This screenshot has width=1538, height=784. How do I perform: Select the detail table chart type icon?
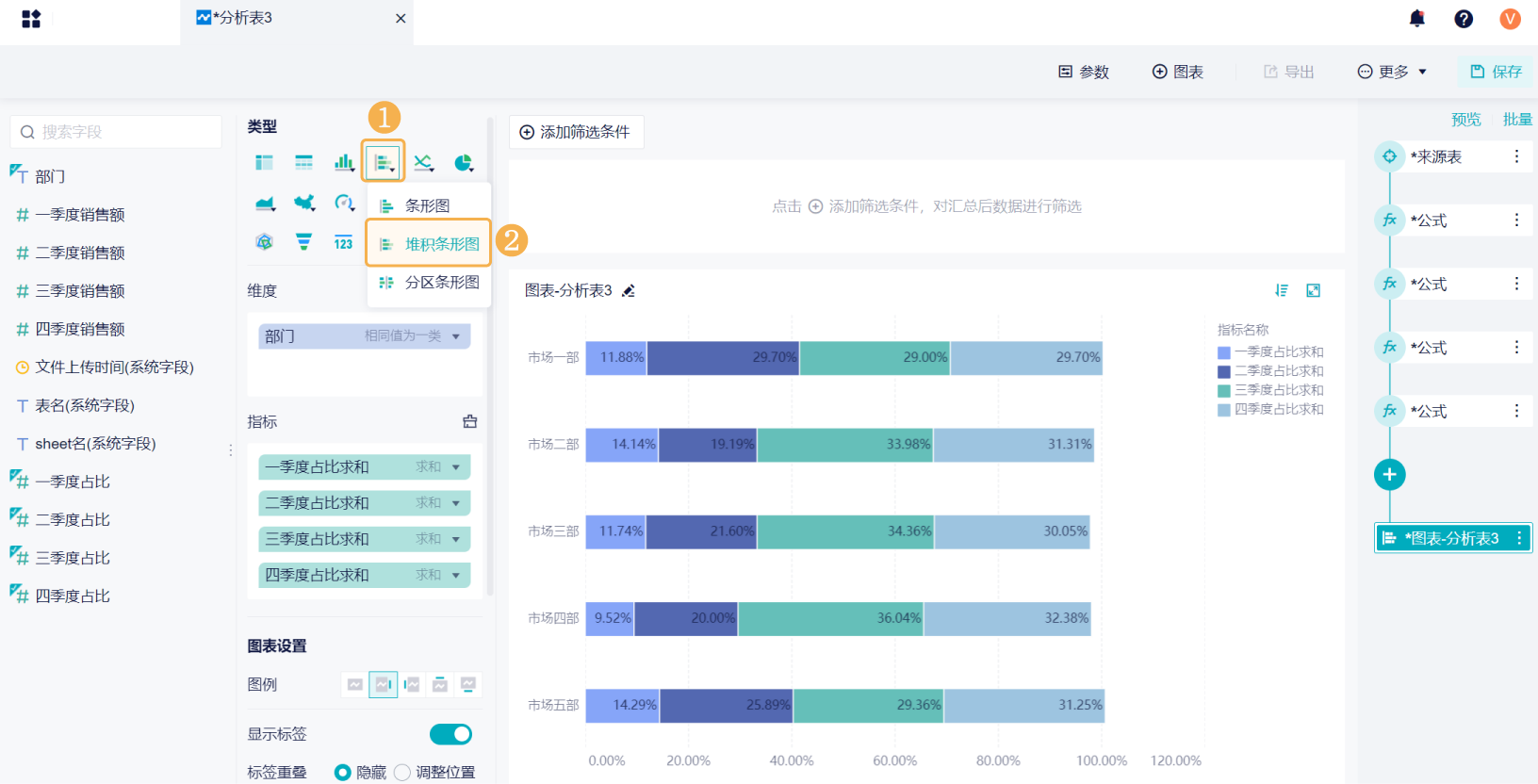[x=303, y=163]
